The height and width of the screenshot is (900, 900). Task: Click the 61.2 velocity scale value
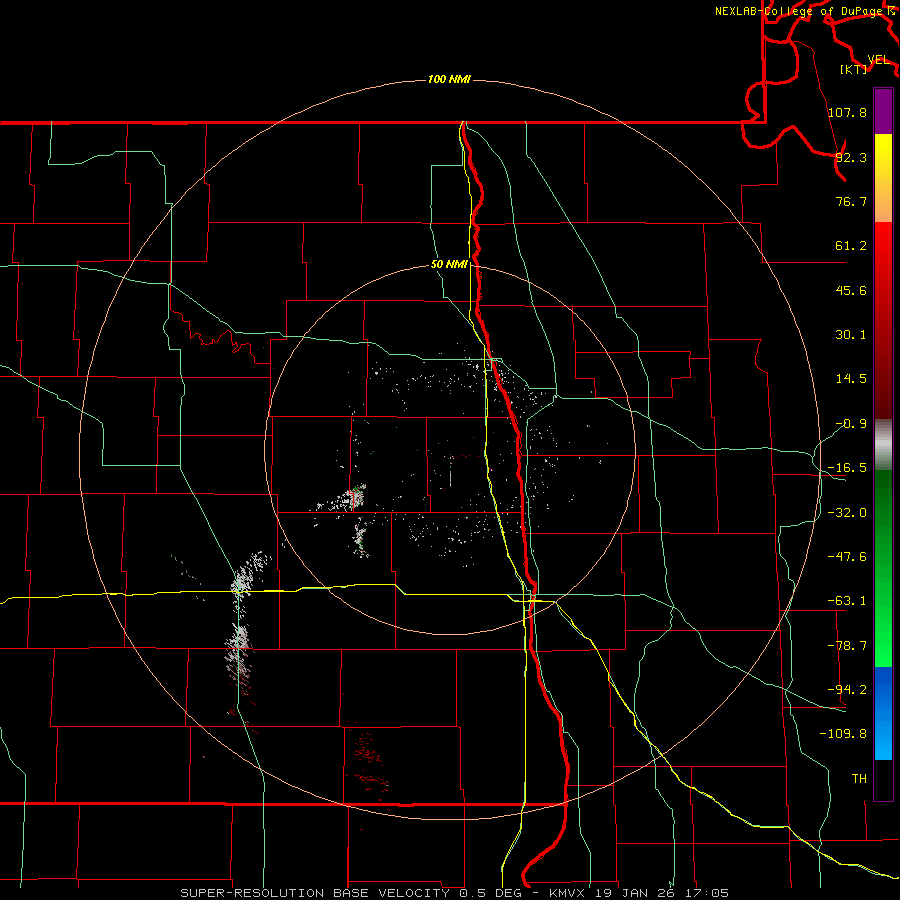851,246
